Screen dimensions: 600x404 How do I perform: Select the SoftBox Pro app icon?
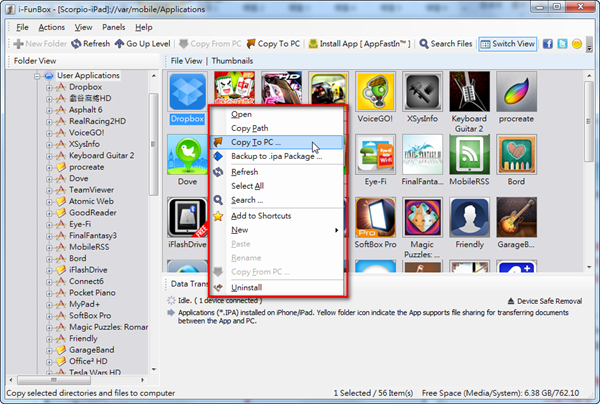click(x=375, y=217)
